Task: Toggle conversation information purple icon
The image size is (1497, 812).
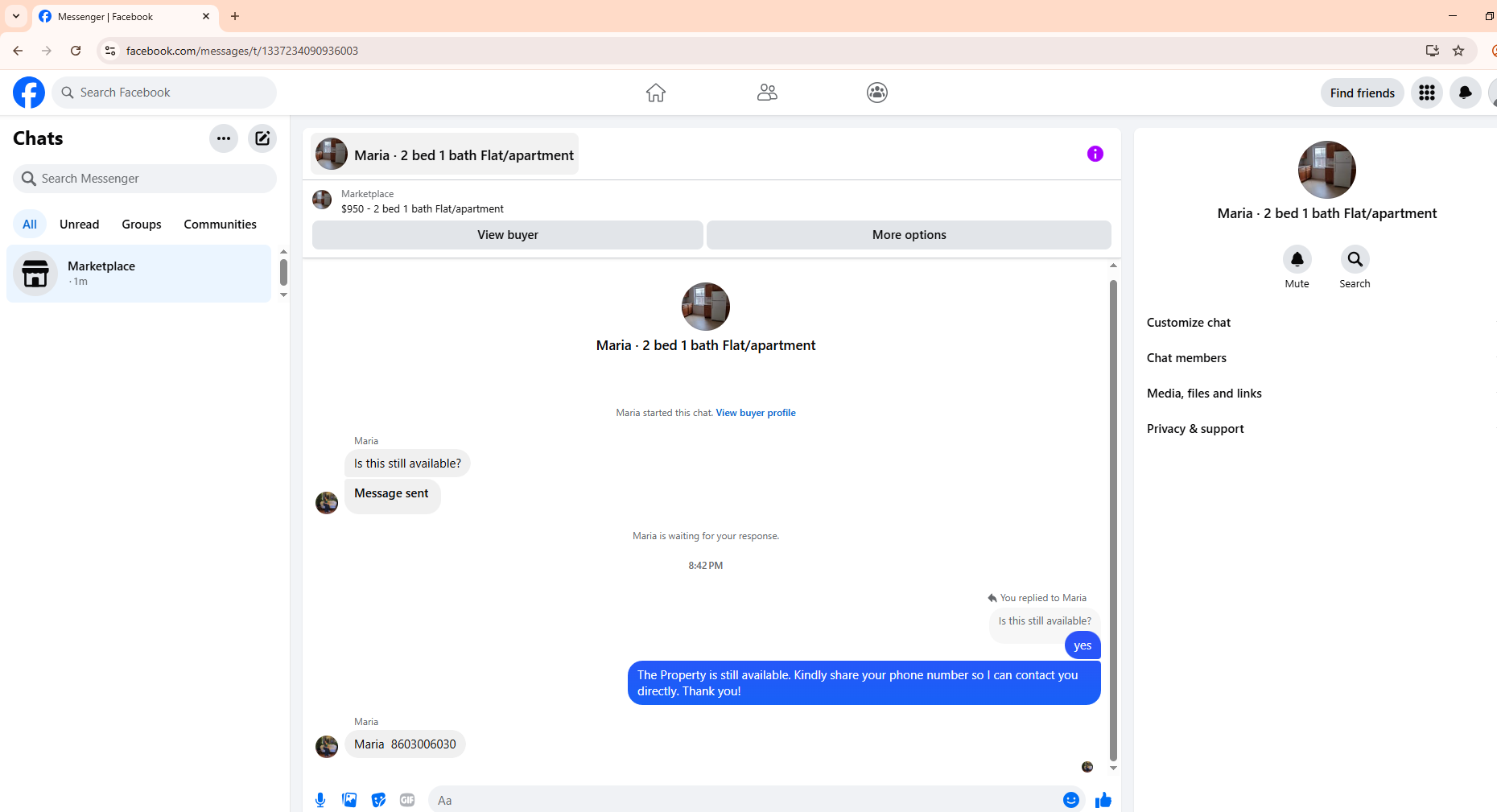Action: point(1095,154)
